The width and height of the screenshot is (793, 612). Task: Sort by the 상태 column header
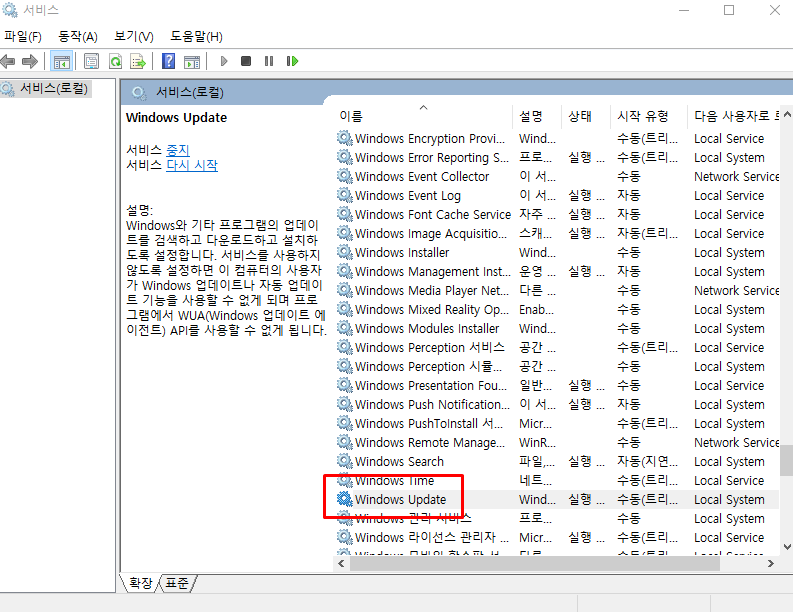pos(586,116)
